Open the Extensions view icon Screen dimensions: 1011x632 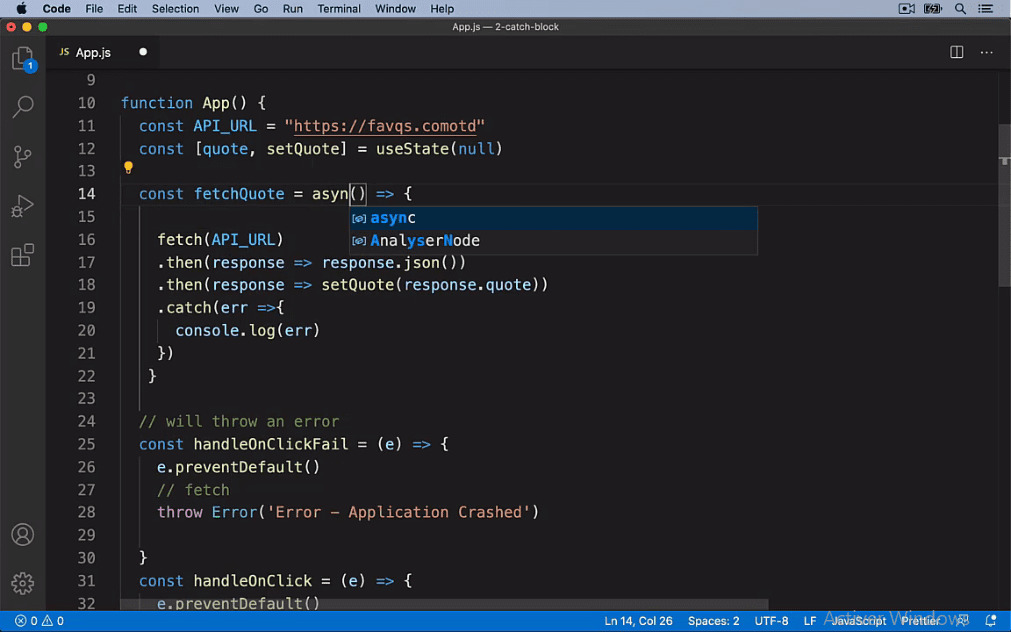coord(23,255)
